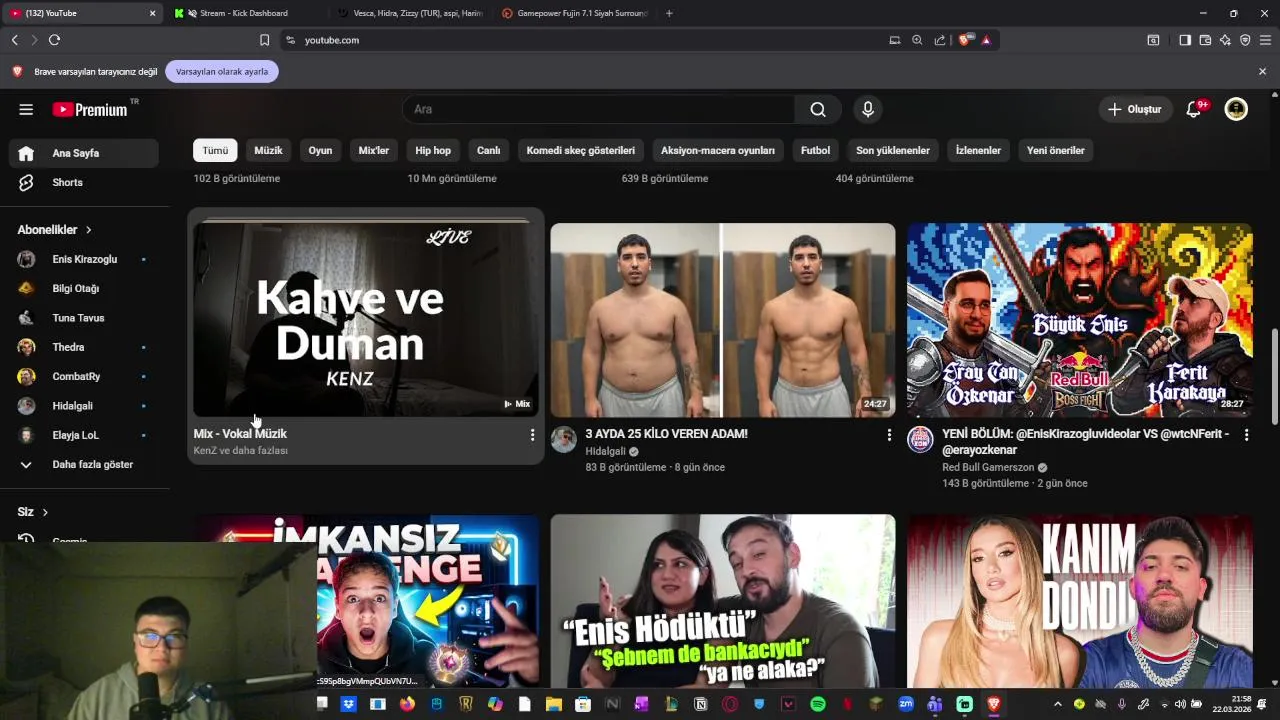Select the Tümü filter chip
Image resolution: width=1280 pixels, height=720 pixels.
tap(215, 150)
